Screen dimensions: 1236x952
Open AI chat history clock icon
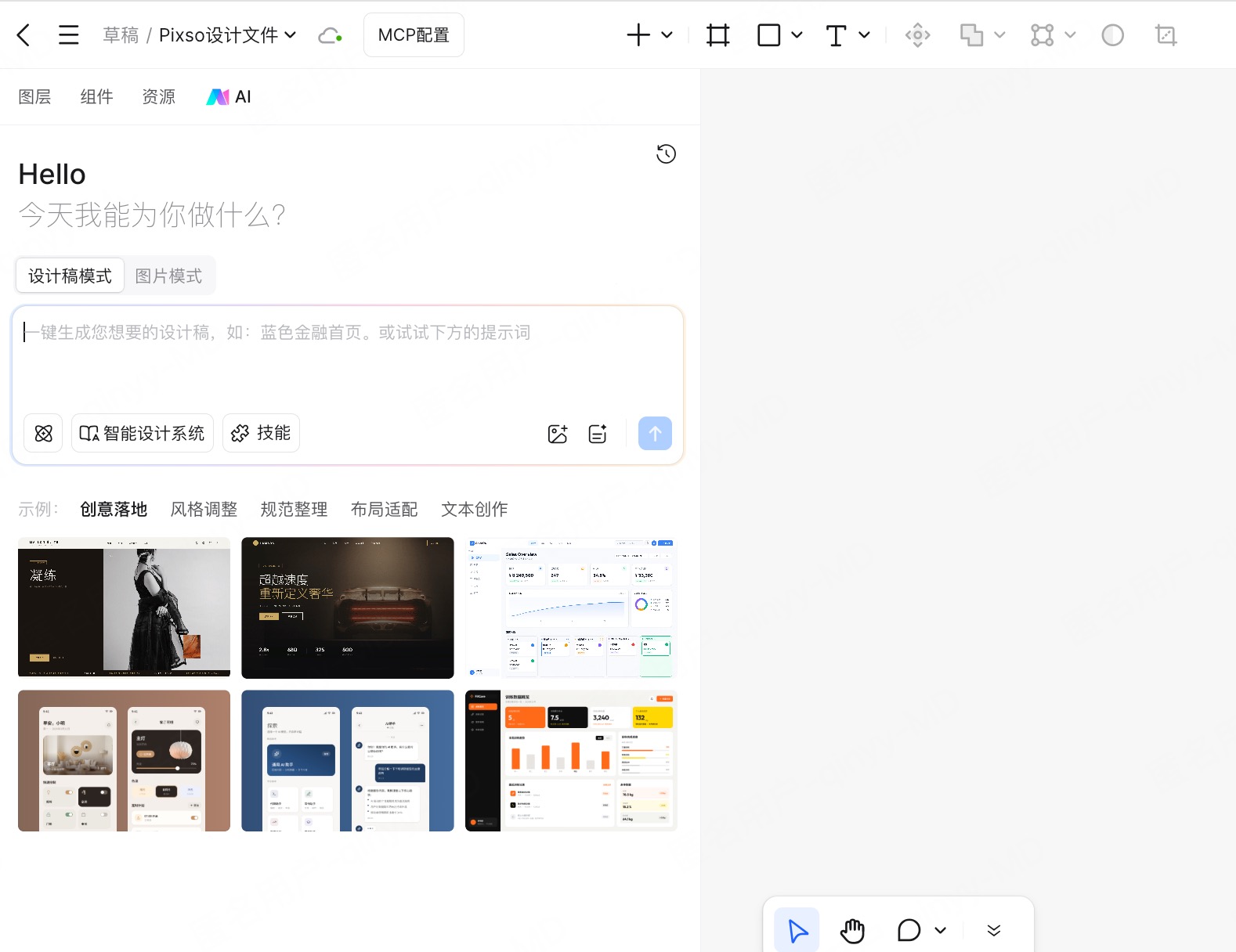point(667,154)
